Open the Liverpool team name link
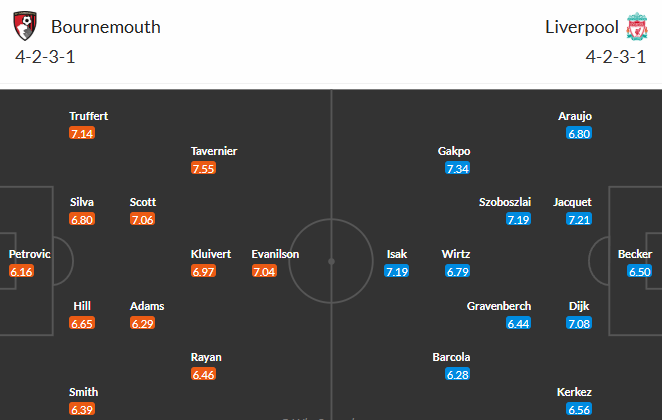The height and width of the screenshot is (420, 662). [581, 27]
